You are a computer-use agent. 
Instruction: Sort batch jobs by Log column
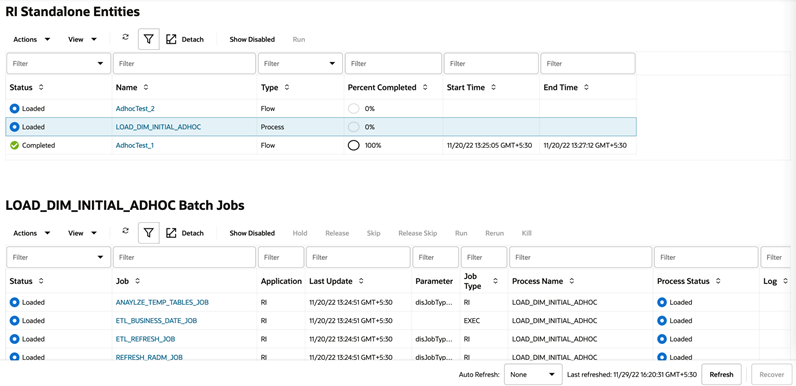pyautogui.click(x=785, y=281)
